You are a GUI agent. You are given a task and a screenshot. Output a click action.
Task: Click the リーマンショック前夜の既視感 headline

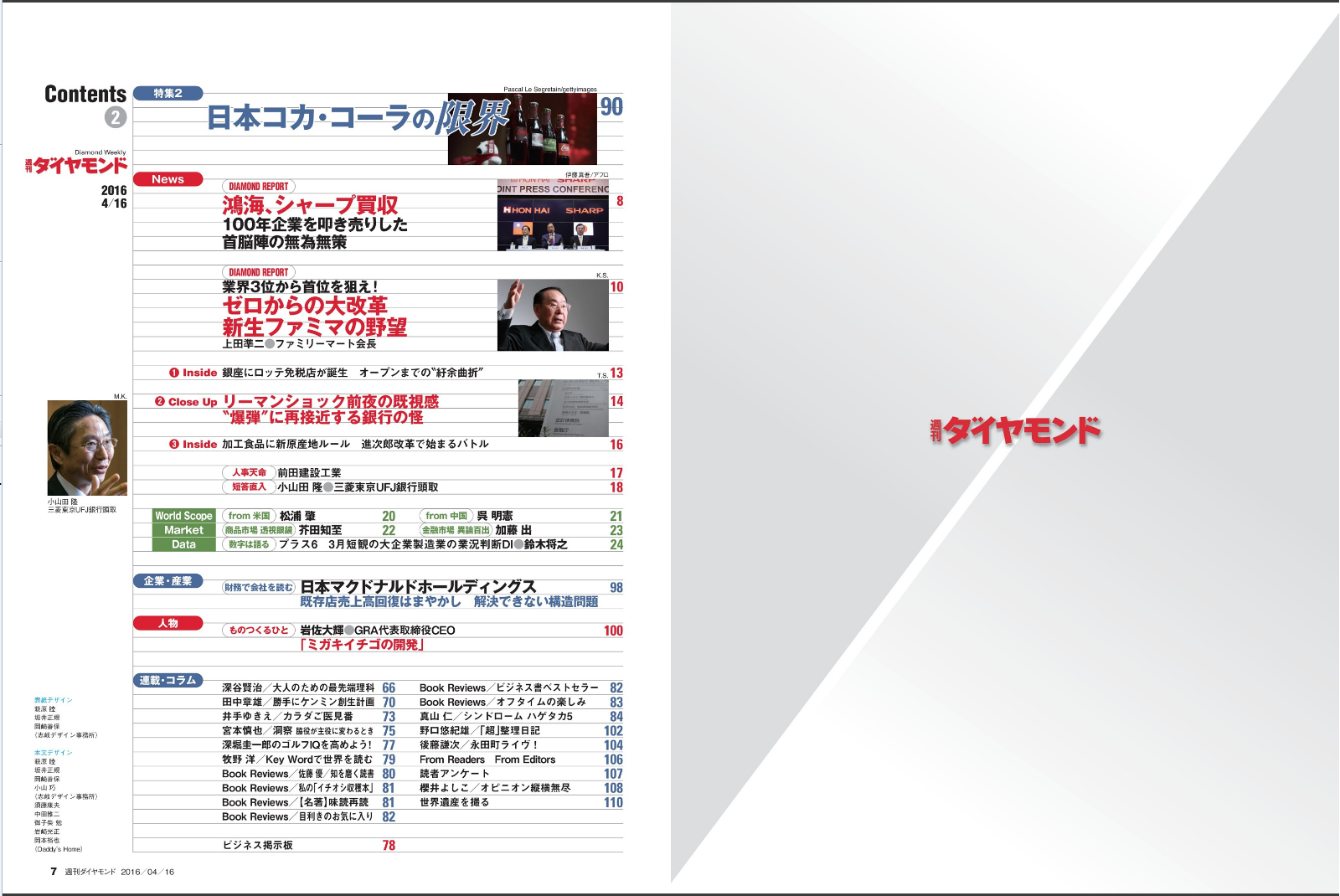click(331, 401)
